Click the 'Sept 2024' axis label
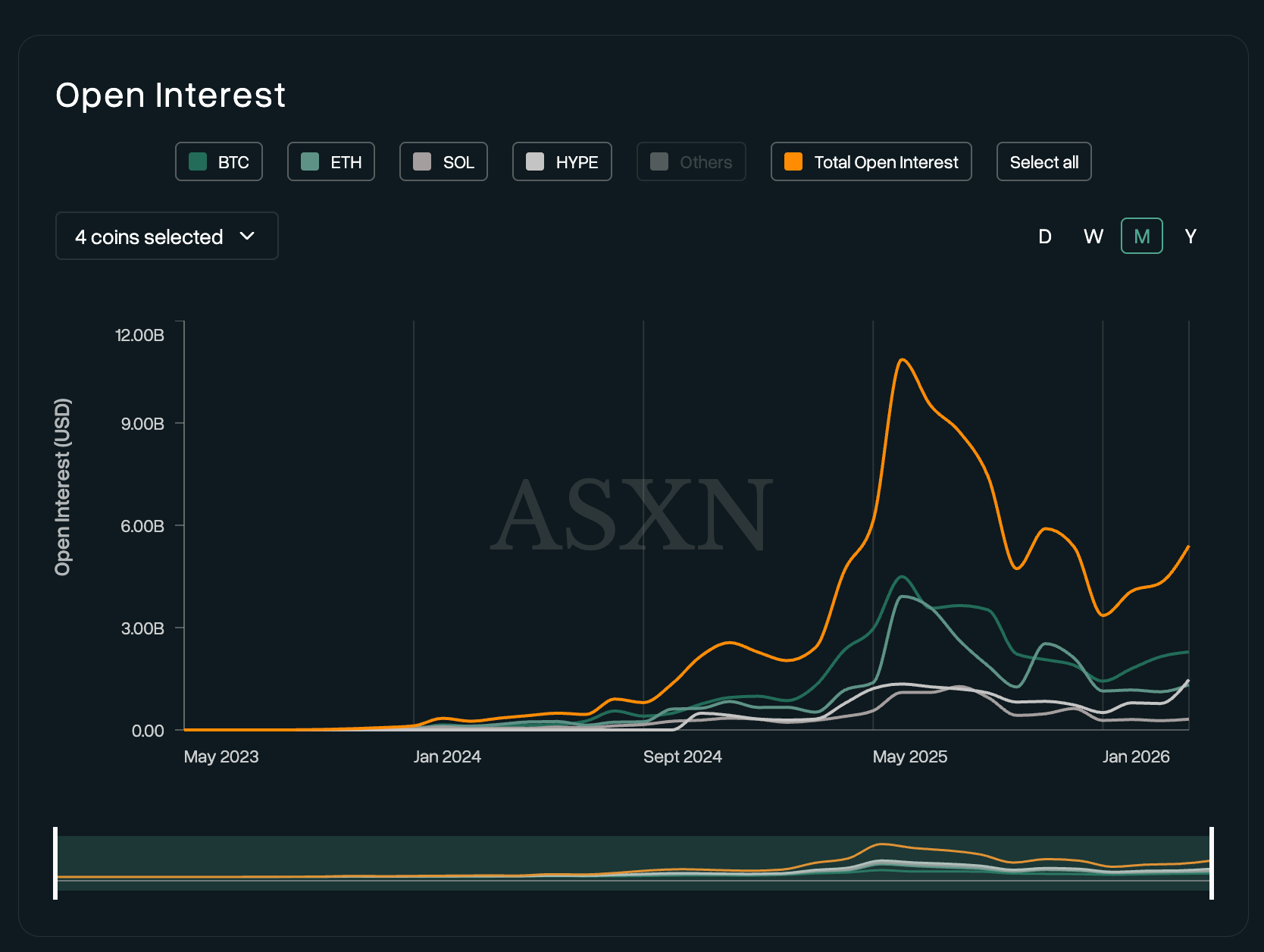This screenshot has height=952, width=1264. click(682, 756)
